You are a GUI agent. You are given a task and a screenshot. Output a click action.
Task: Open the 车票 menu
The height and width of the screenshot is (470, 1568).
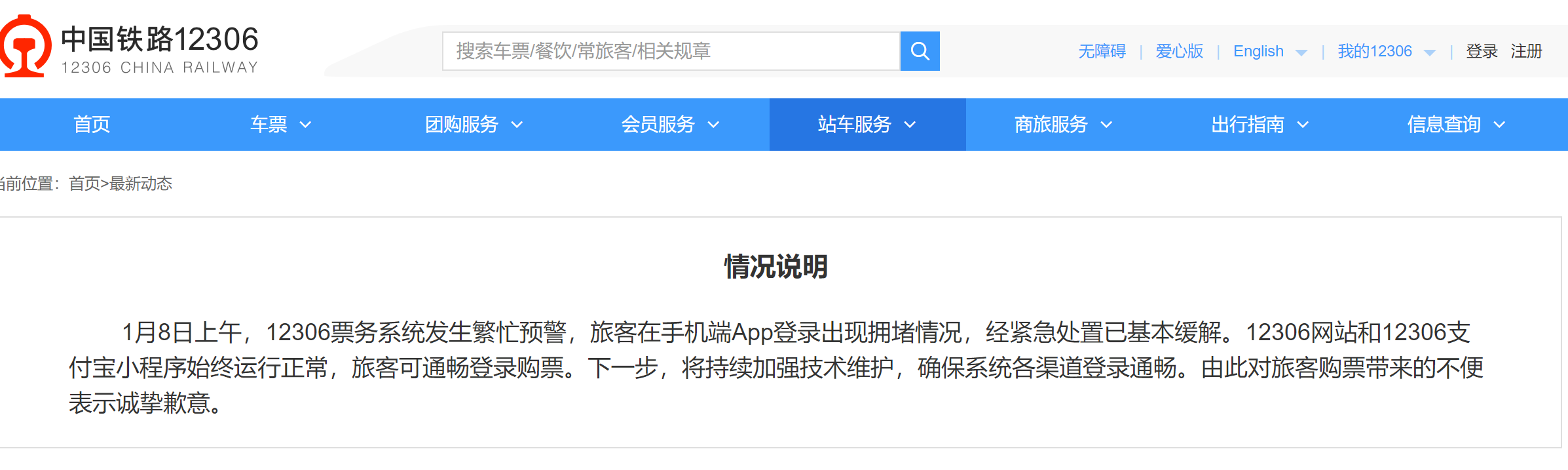coord(269,125)
